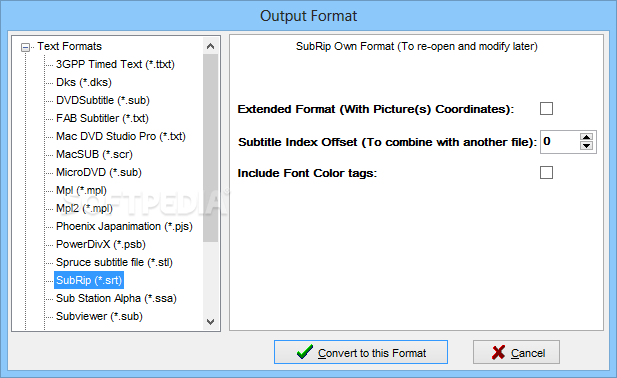Click the format list scrollbar thumb
The image size is (617, 378).
pyautogui.click(x=211, y=148)
